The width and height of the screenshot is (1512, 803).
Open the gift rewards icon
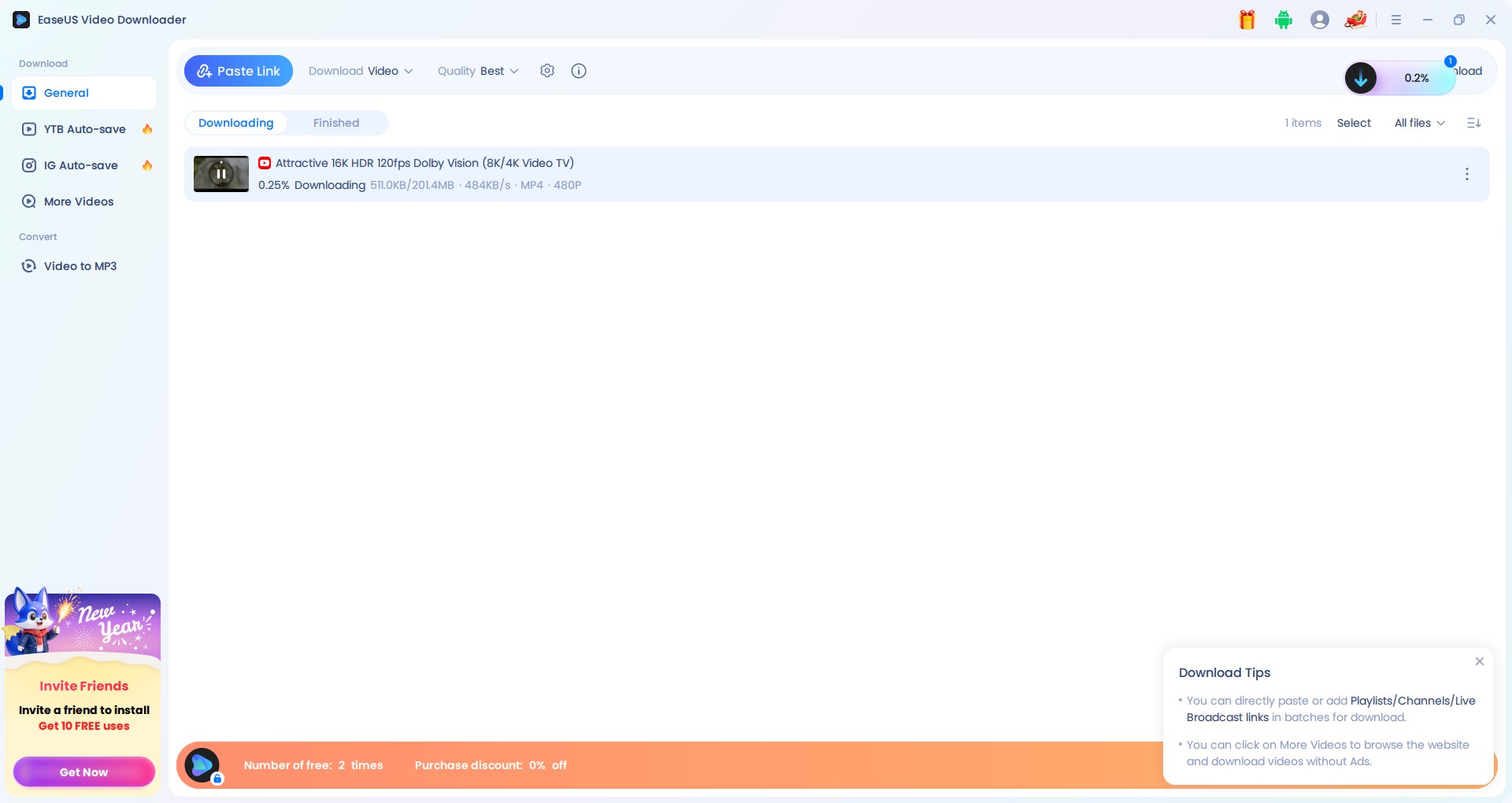[1247, 19]
